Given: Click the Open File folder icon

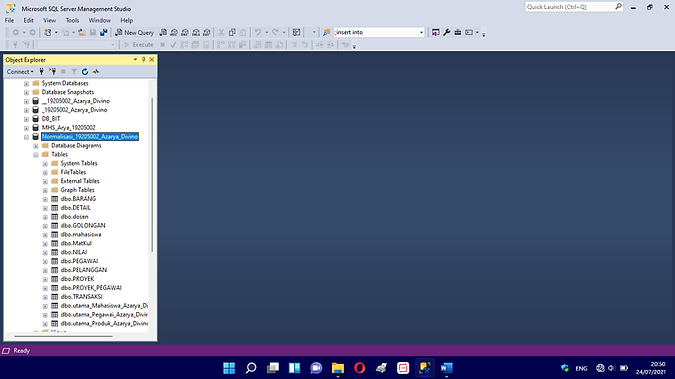Looking at the screenshot, I should (x=81, y=32).
